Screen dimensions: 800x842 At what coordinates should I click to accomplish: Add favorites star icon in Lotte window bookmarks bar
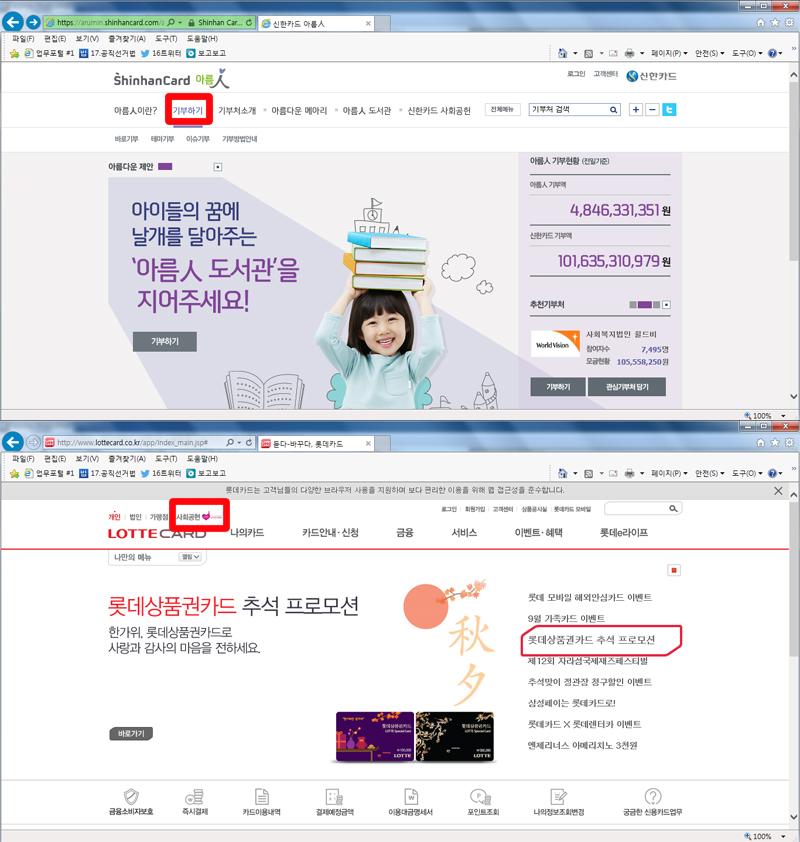point(14,473)
